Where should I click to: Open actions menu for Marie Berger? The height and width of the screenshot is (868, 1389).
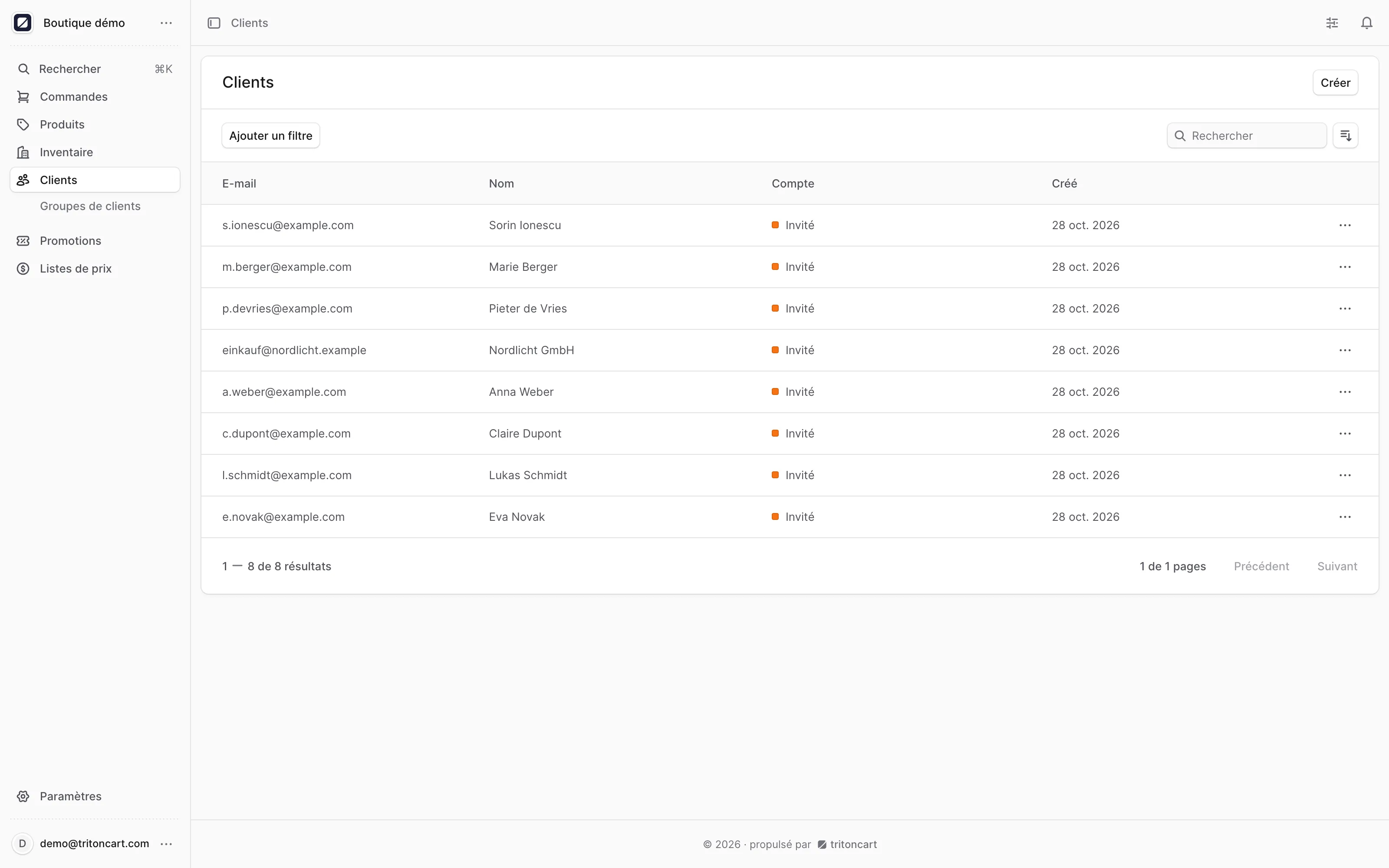pyautogui.click(x=1345, y=267)
